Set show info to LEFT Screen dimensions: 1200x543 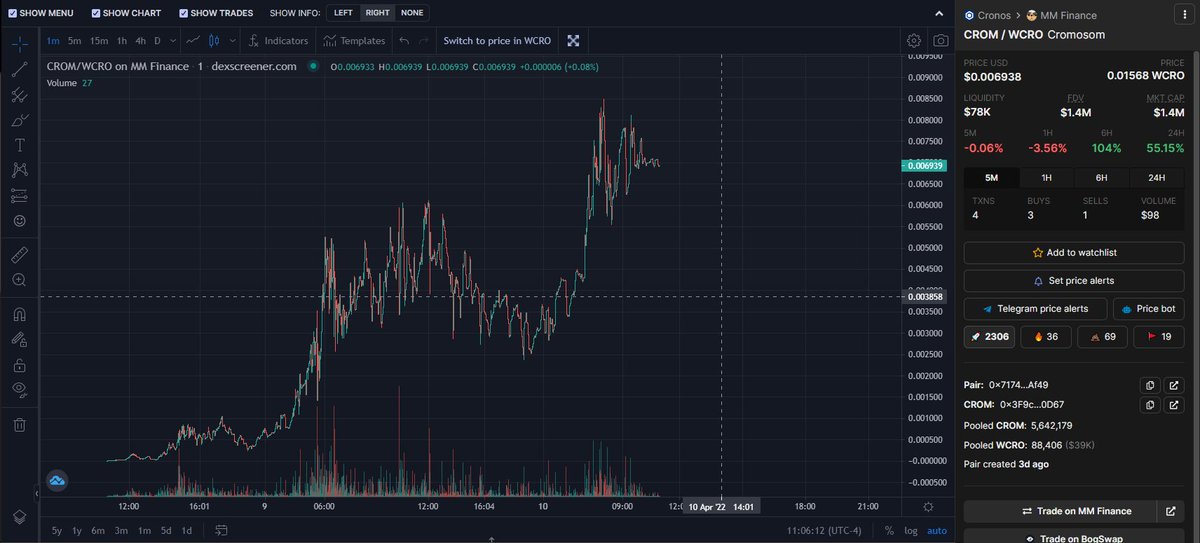click(343, 13)
